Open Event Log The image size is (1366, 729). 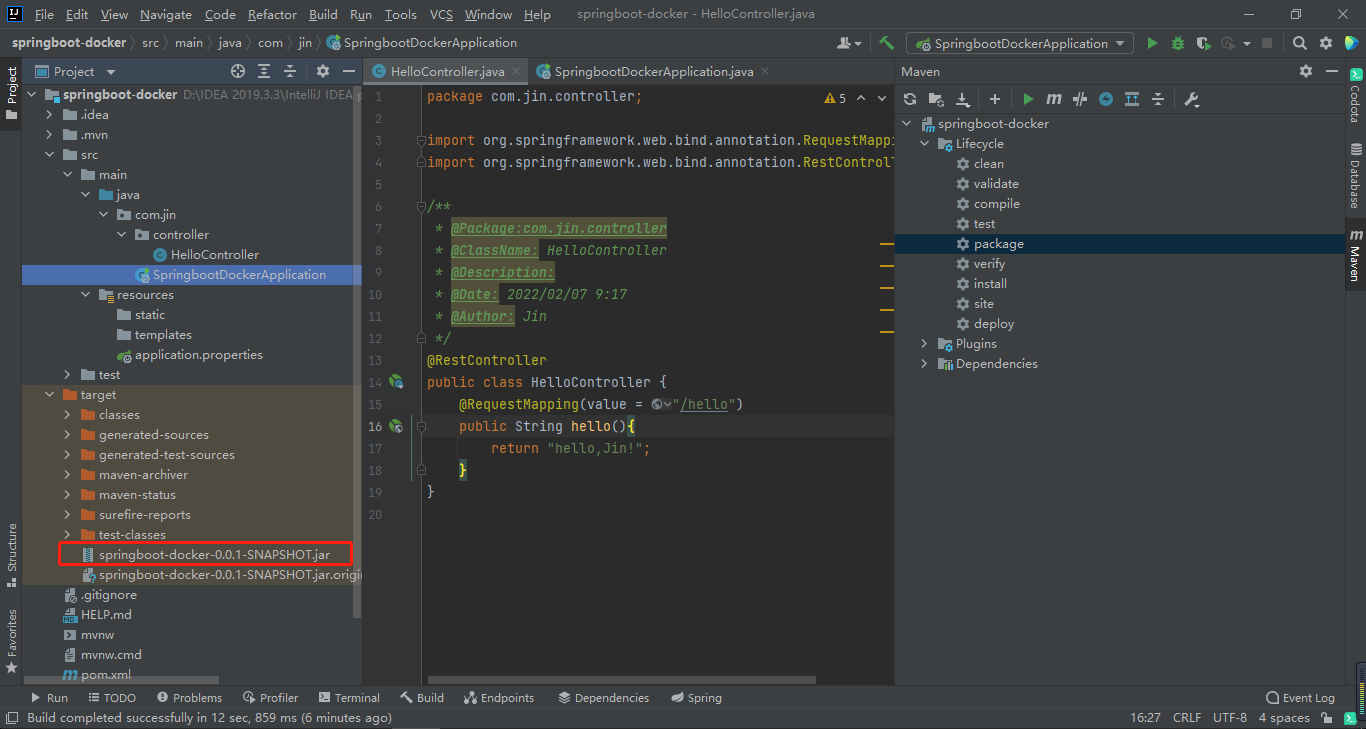1300,698
